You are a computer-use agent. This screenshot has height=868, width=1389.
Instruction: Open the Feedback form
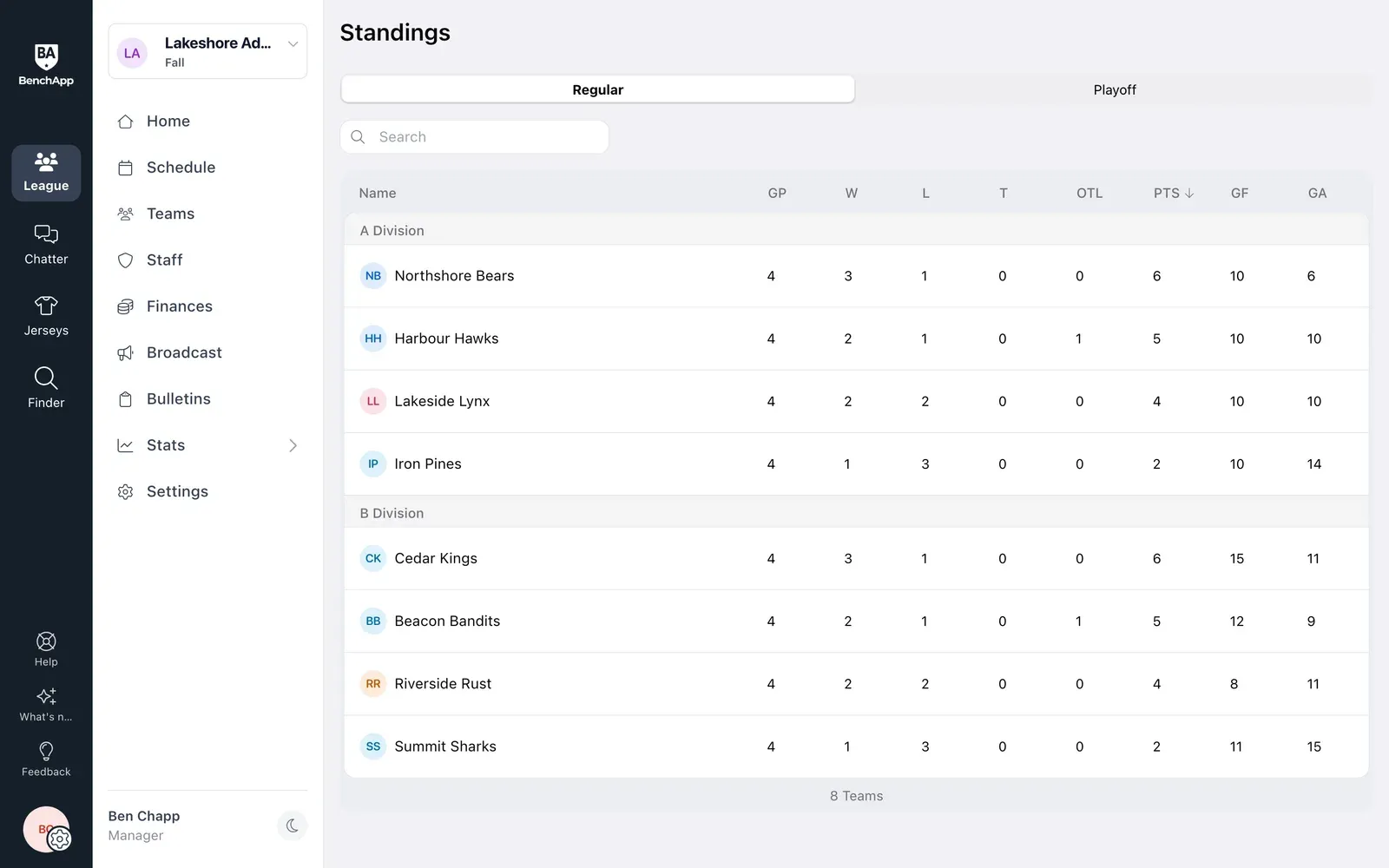click(x=46, y=759)
